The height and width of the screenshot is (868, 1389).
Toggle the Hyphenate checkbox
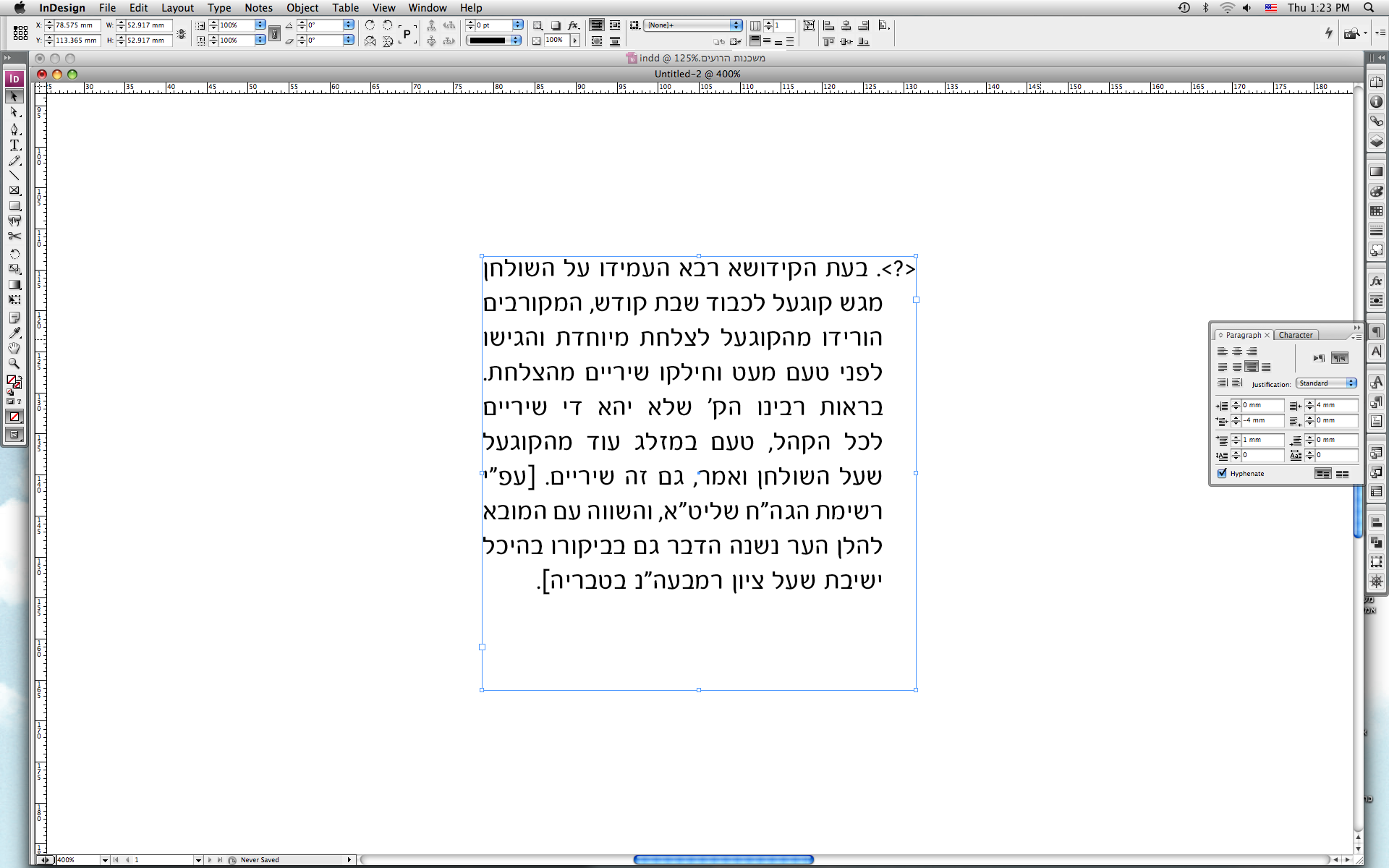tap(1223, 474)
